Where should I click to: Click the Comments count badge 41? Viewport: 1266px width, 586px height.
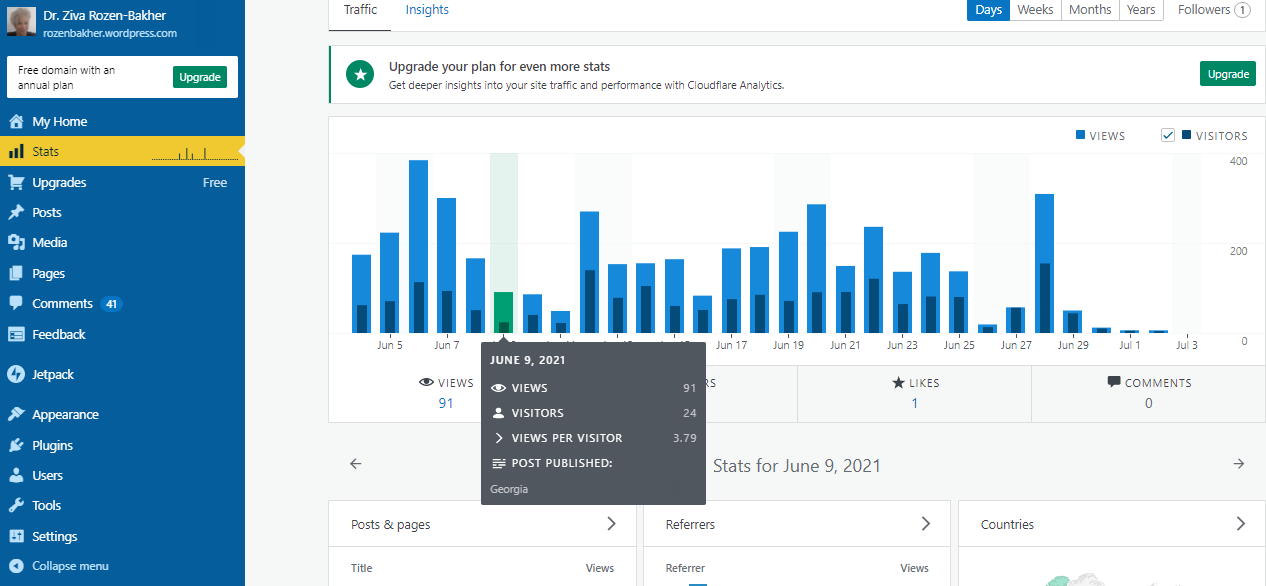[x=111, y=304]
